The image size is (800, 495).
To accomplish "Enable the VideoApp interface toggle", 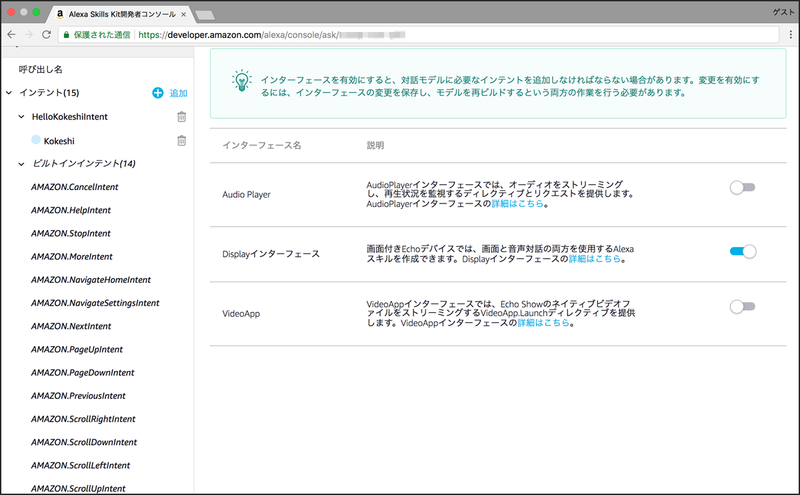I will pyautogui.click(x=742, y=307).
